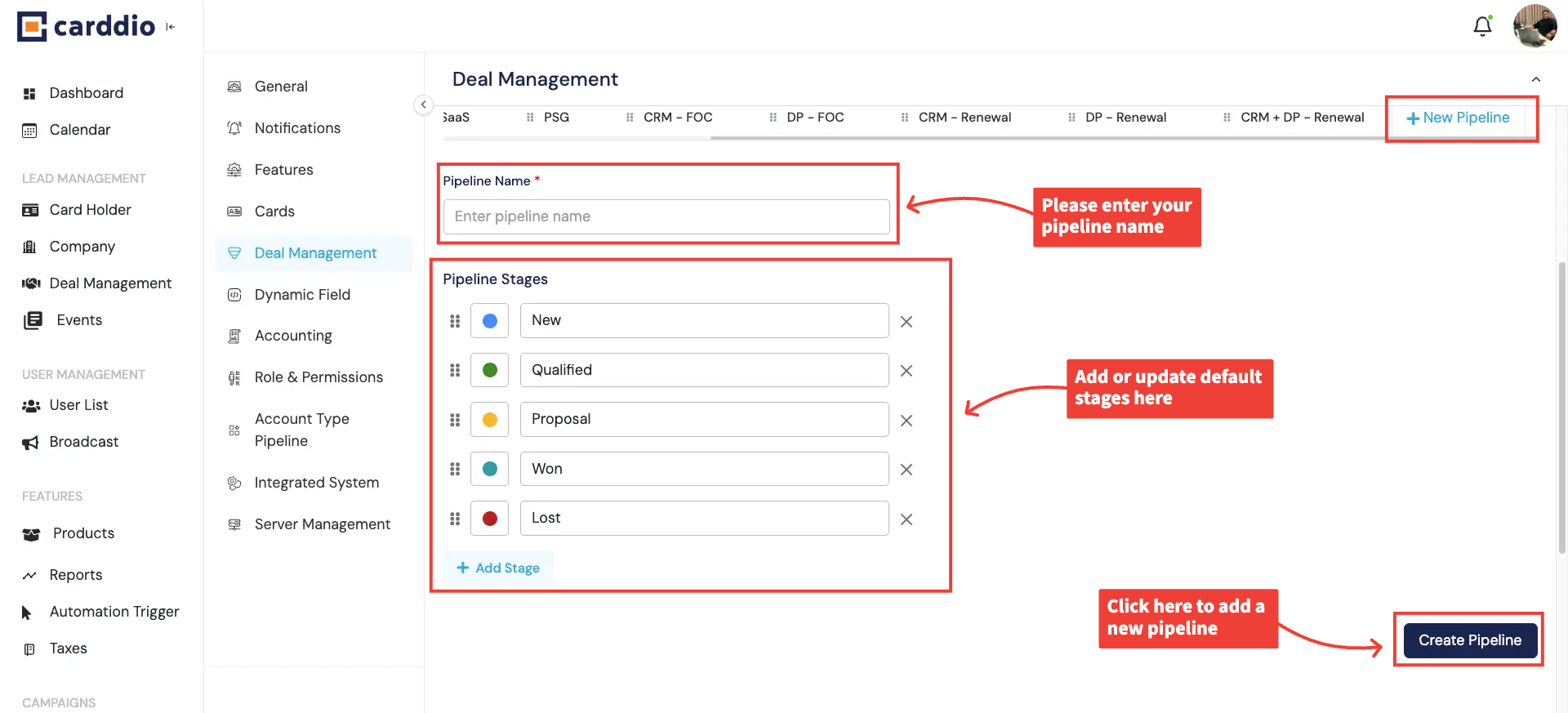The image size is (1568, 713).
Task: Remove the Won stage
Action: pos(906,470)
